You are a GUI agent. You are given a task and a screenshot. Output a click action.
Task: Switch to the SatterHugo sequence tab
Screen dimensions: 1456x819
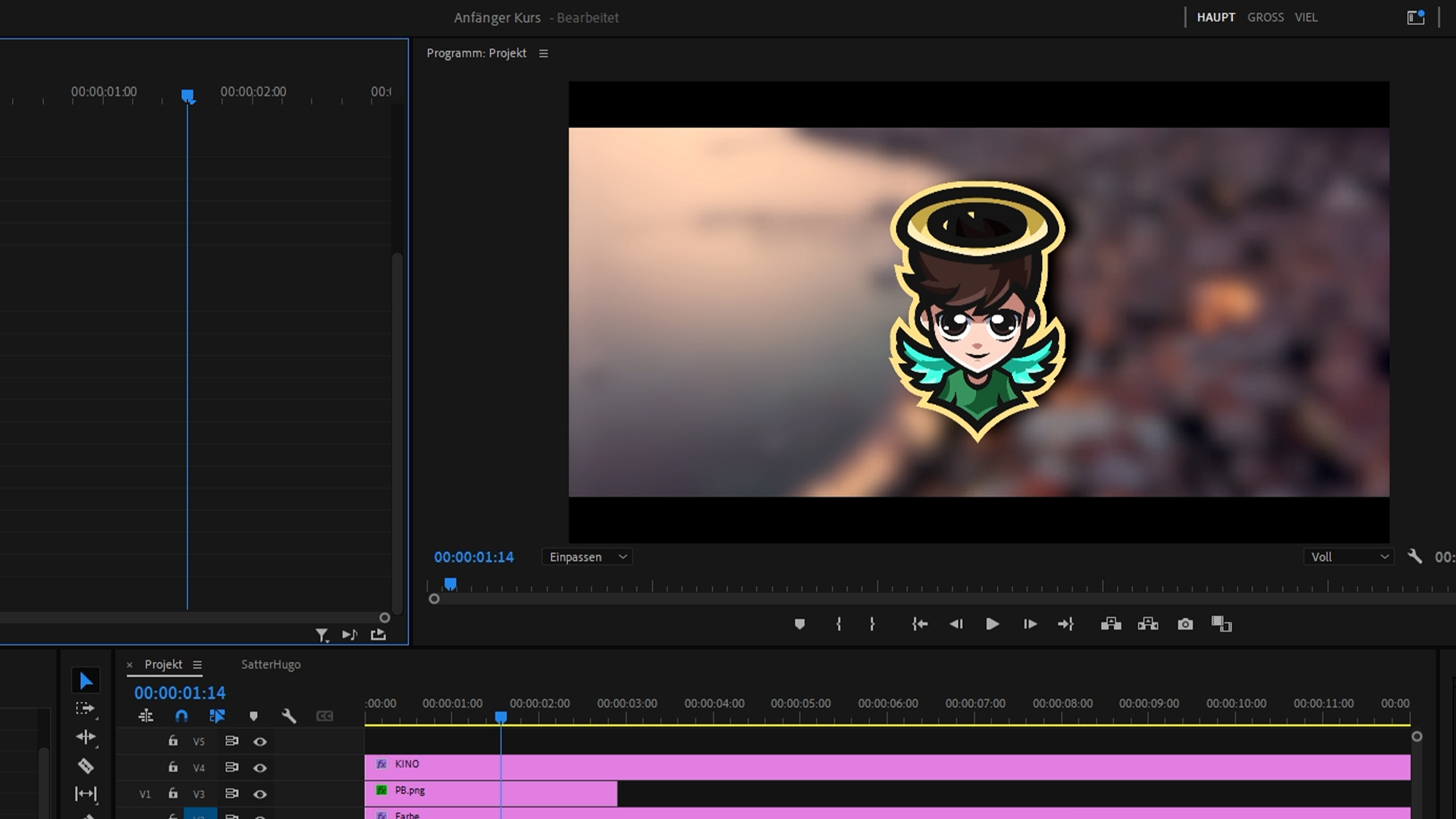coord(271,664)
